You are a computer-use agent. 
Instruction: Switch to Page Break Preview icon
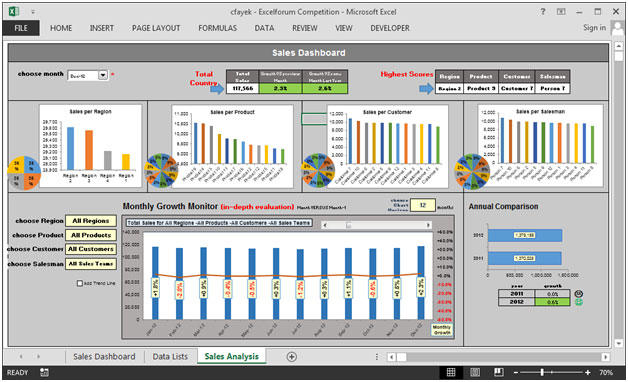499,372
